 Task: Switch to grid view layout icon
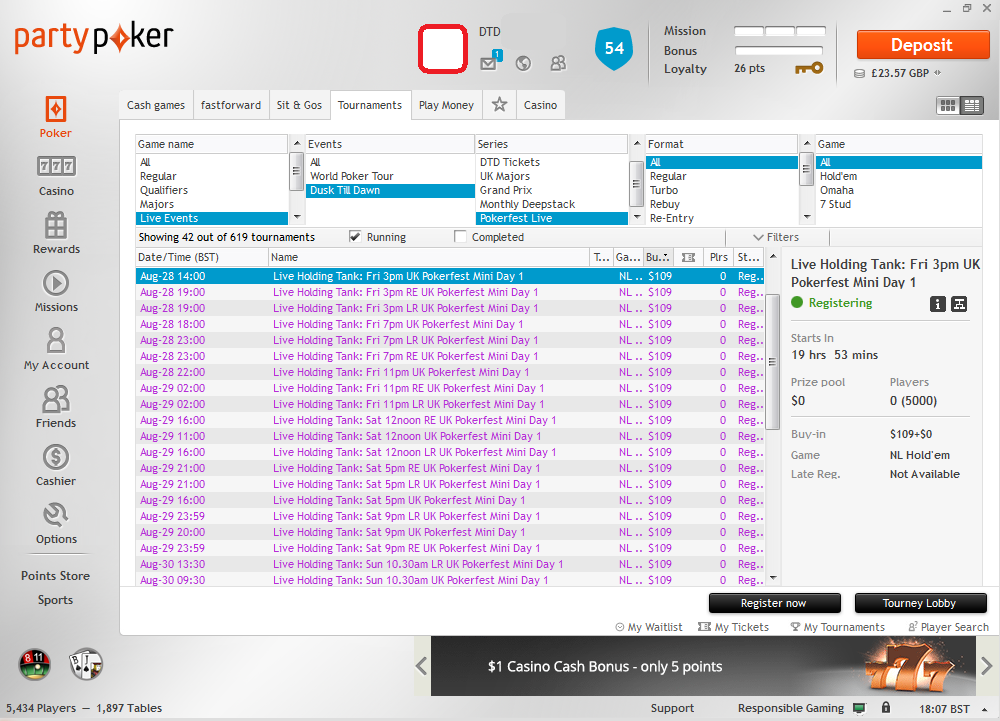pyautogui.click(x=948, y=106)
